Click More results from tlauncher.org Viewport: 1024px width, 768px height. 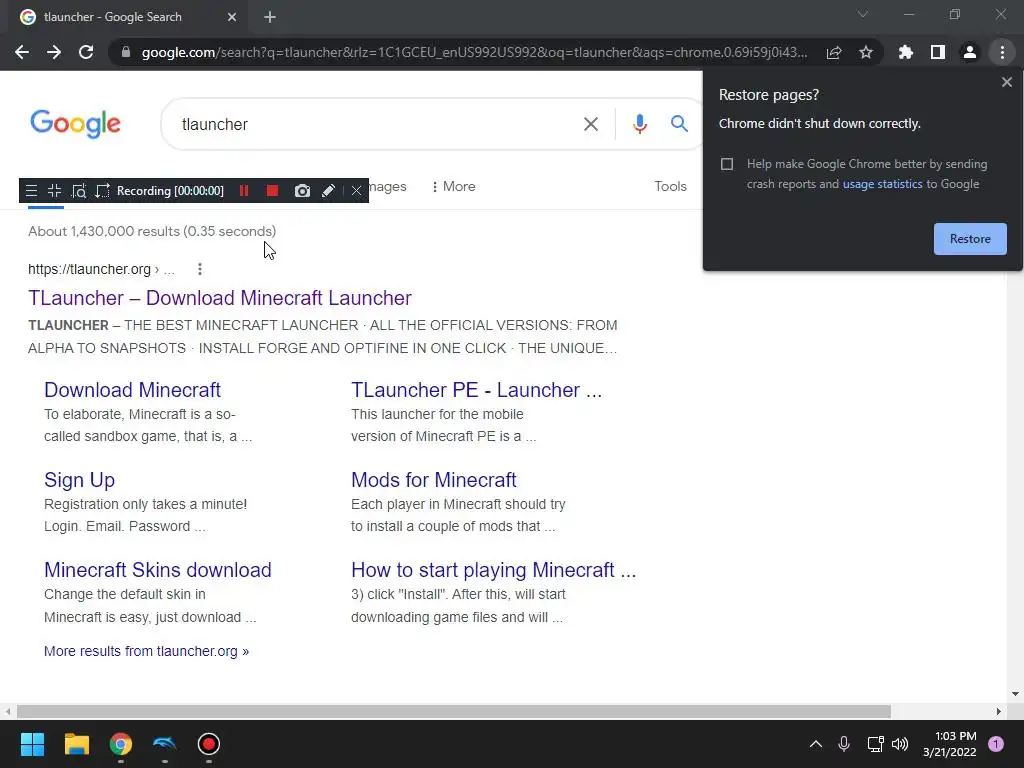coord(146,651)
